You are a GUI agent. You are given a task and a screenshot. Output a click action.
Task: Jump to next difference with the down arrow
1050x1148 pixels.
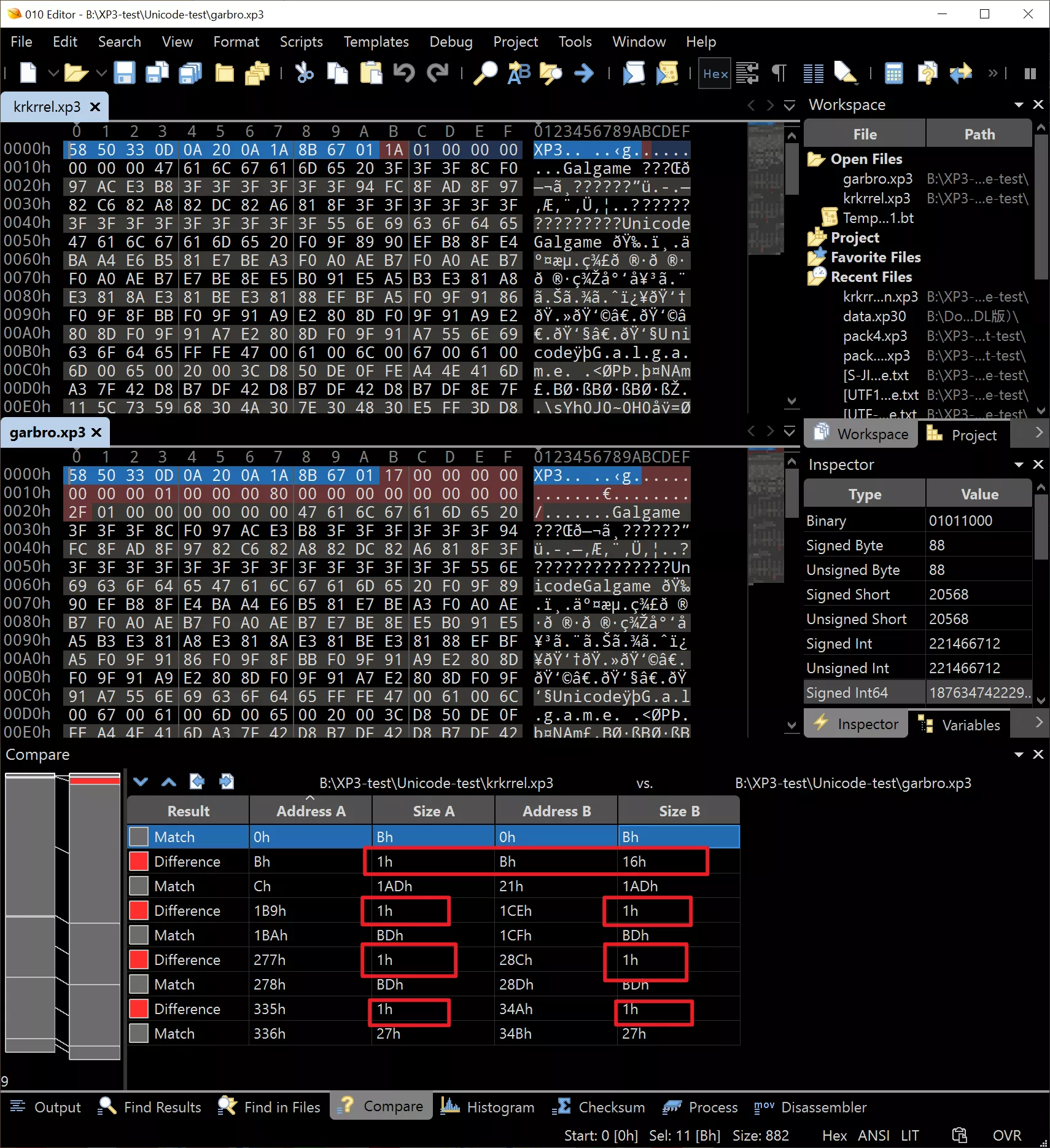(141, 781)
